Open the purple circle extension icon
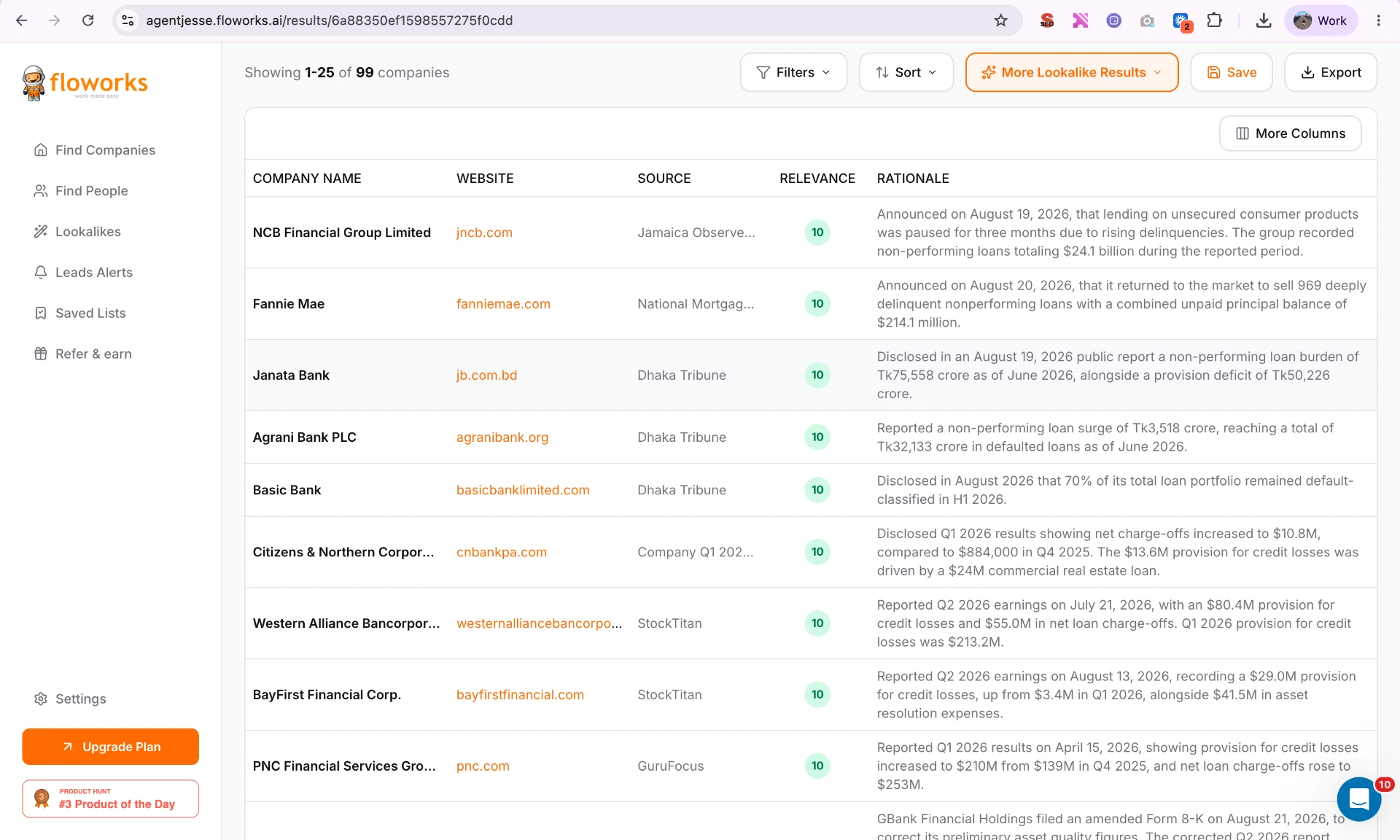The height and width of the screenshot is (840, 1400). (1113, 20)
